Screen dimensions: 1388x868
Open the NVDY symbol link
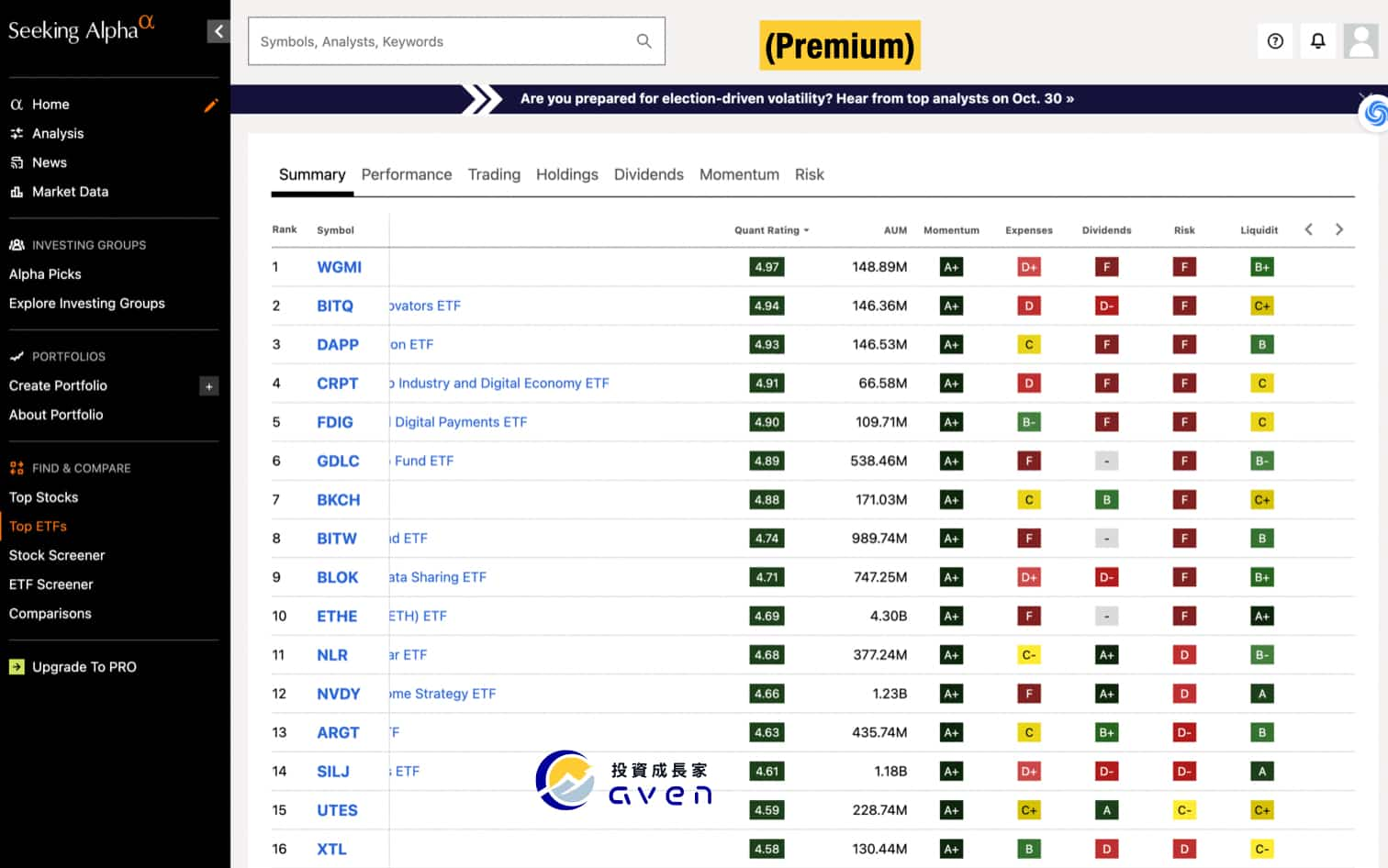[x=339, y=694]
